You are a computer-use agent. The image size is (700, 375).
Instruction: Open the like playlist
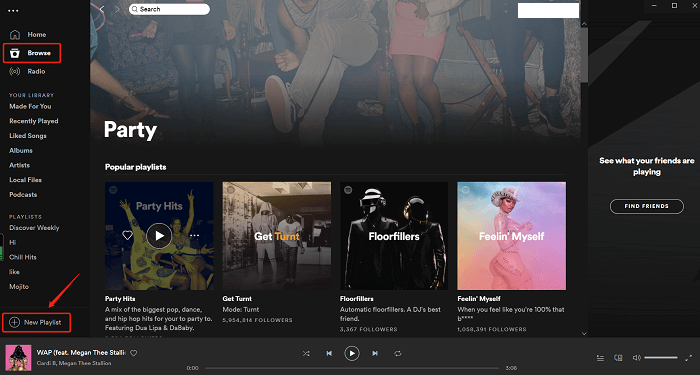14,272
